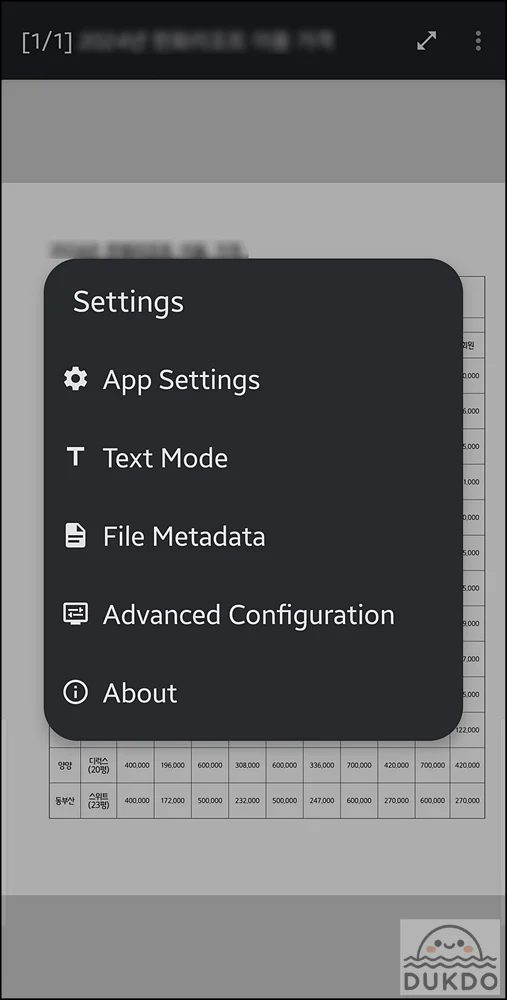Click the 양양 row label cell
This screenshot has height=1000, width=507.
click(x=65, y=765)
